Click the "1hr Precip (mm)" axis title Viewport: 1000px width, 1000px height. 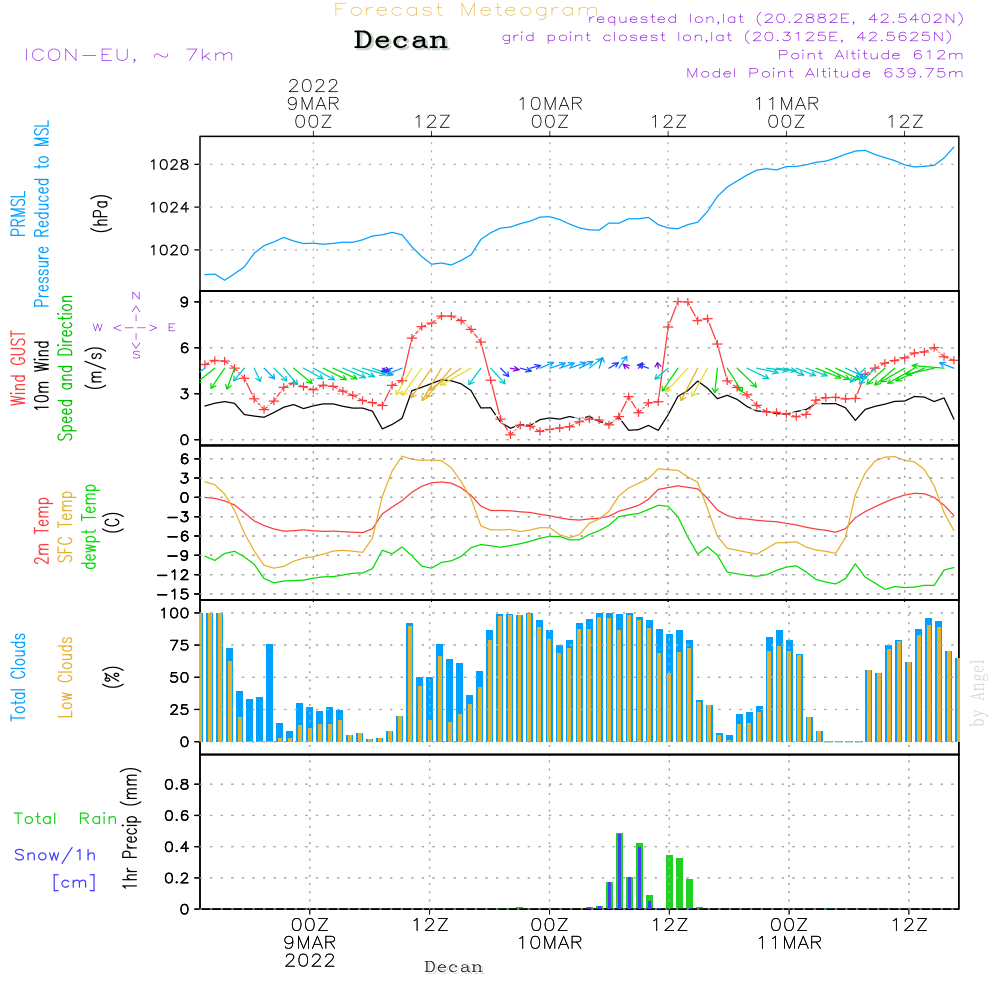[x=129, y=828]
